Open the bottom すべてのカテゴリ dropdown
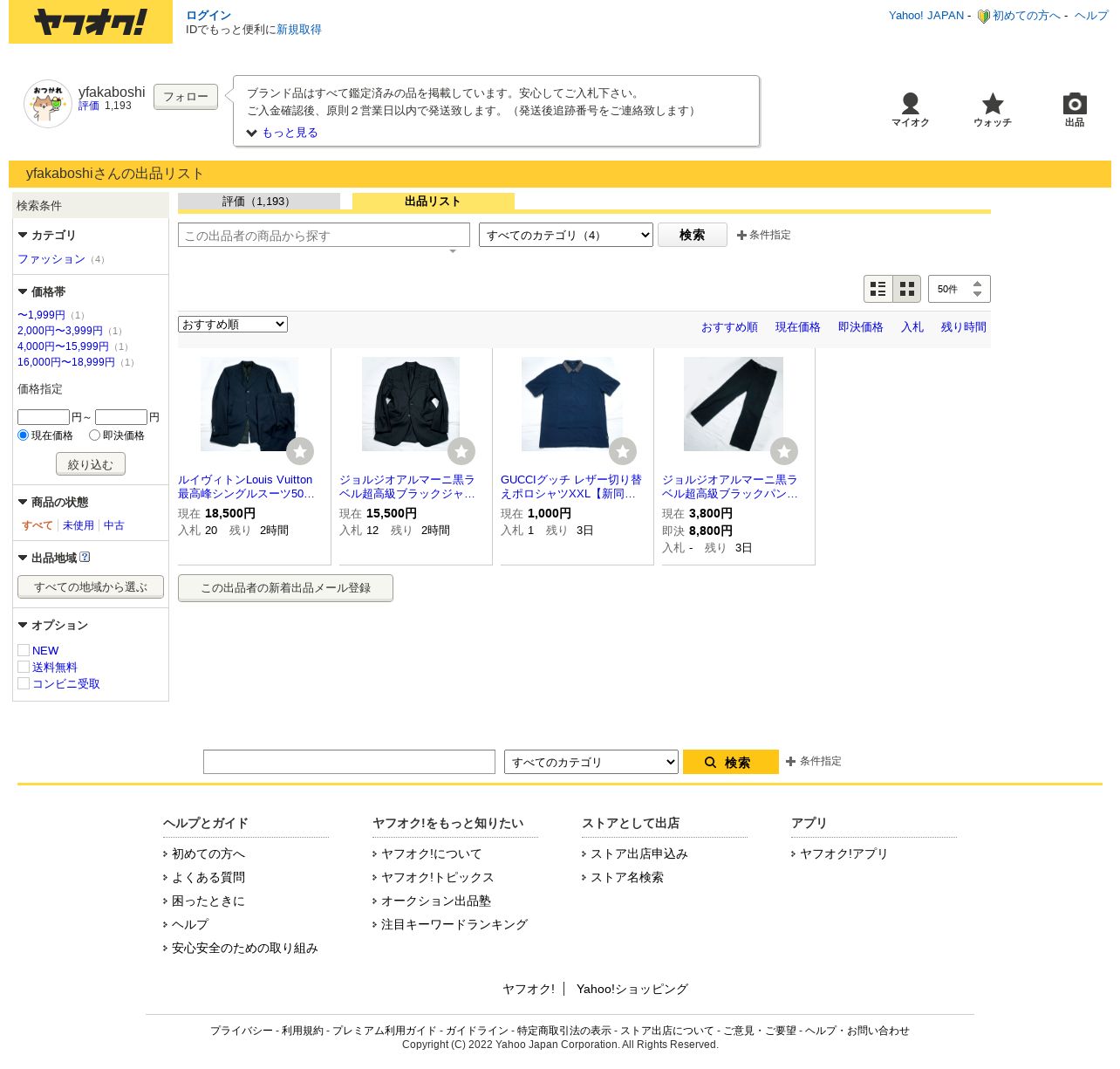This screenshot has width=1120, height=1069. click(591, 762)
